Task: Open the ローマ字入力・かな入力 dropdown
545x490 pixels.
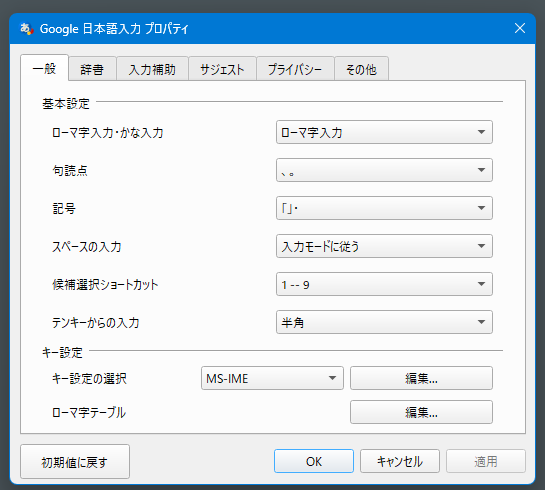Action: 384,132
